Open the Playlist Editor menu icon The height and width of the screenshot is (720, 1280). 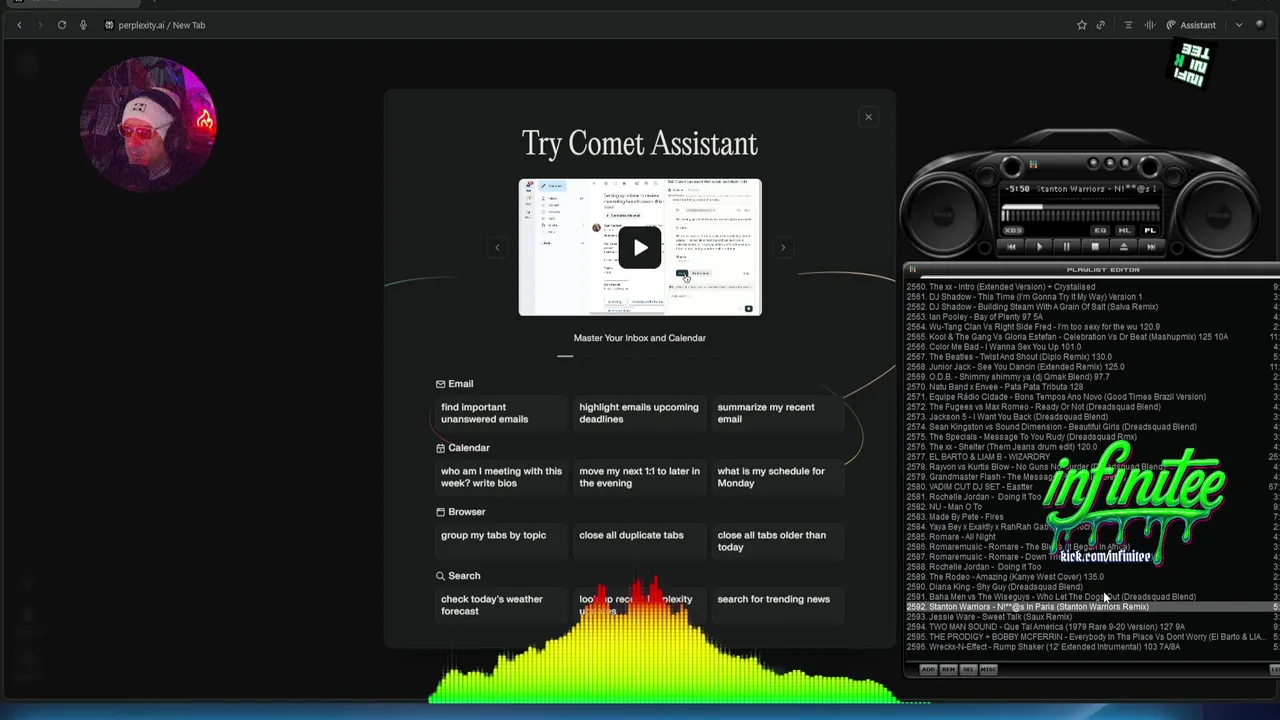coord(912,269)
